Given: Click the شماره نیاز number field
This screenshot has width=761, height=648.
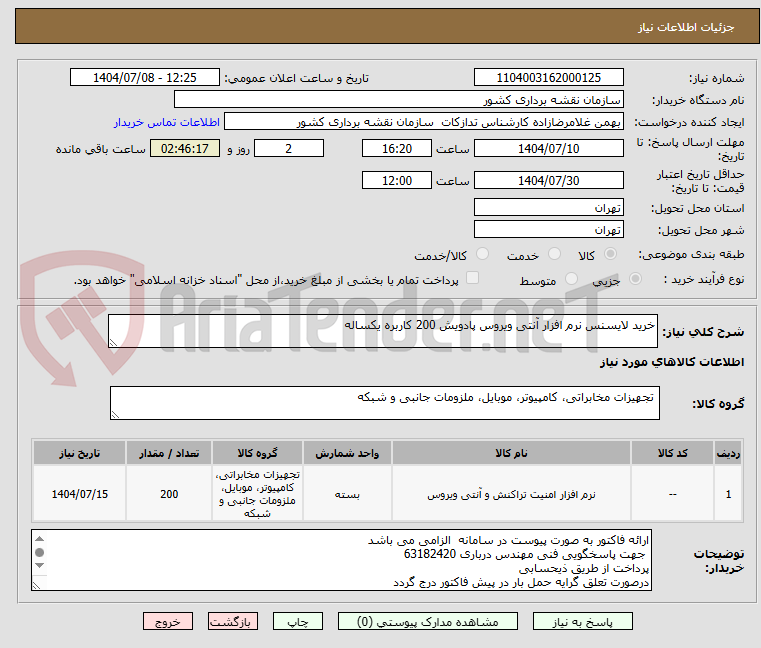Looking at the screenshot, I should (548, 78).
